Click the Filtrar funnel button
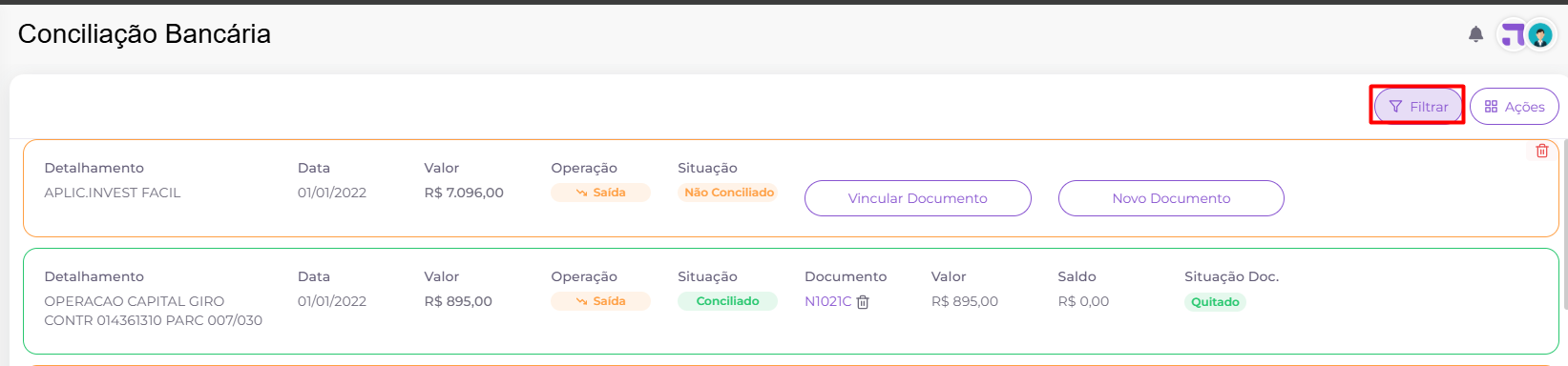 click(x=1418, y=107)
